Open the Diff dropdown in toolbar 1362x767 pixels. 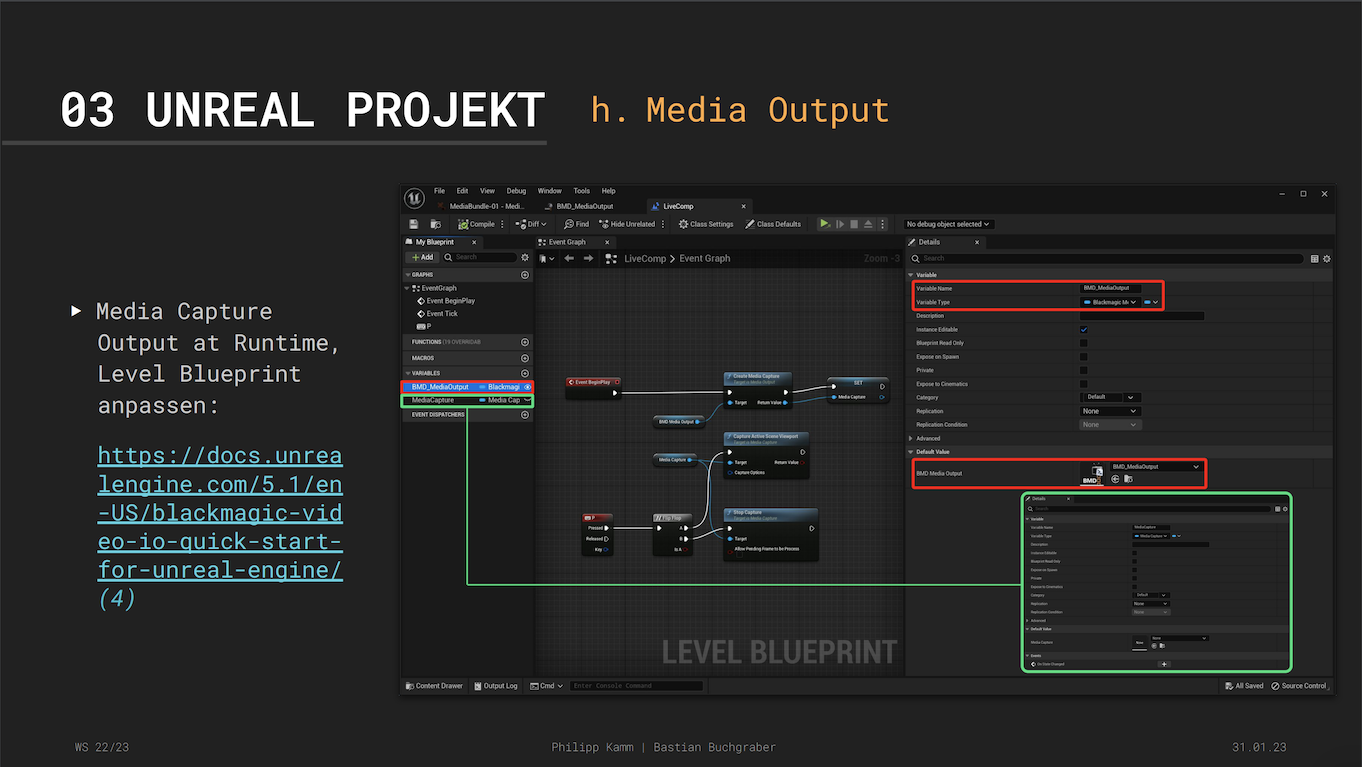533,224
